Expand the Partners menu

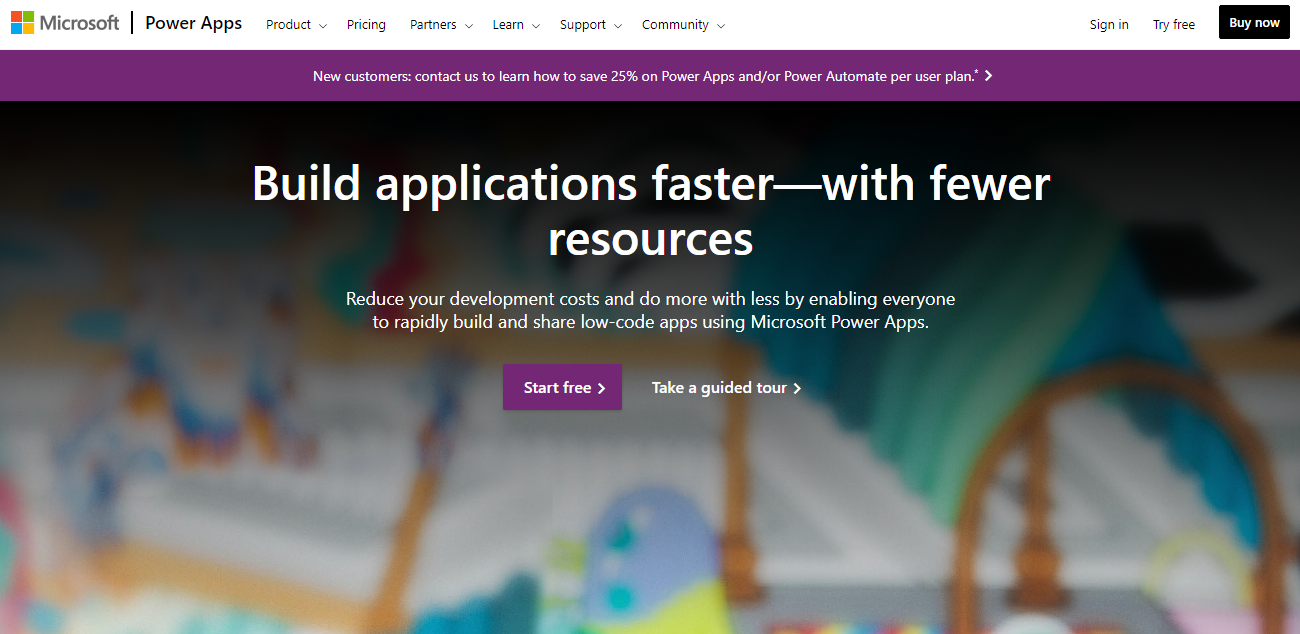441,25
